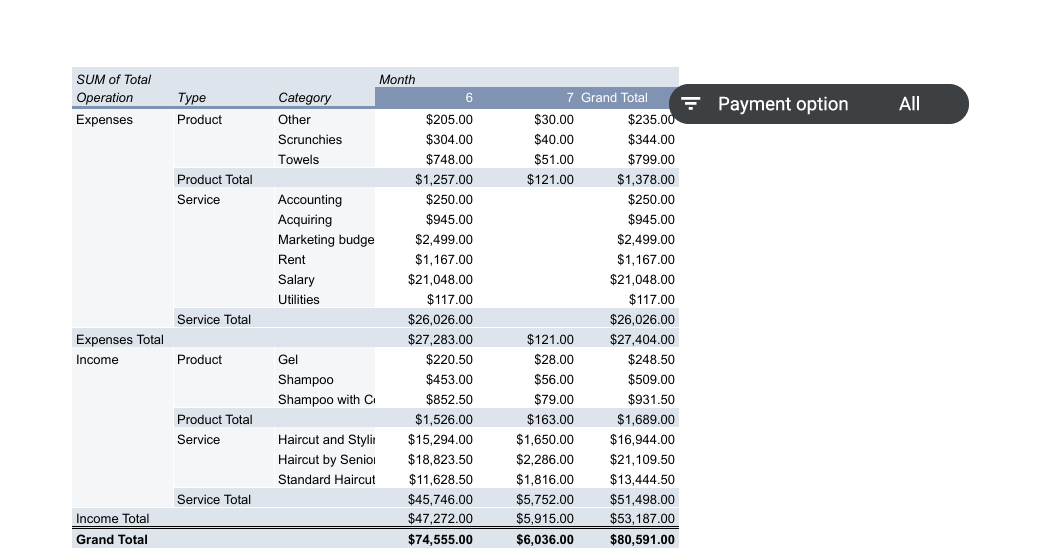The height and width of the screenshot is (557, 1052).
Task: Click the 'Expenses' operation cell
Action: (105, 119)
